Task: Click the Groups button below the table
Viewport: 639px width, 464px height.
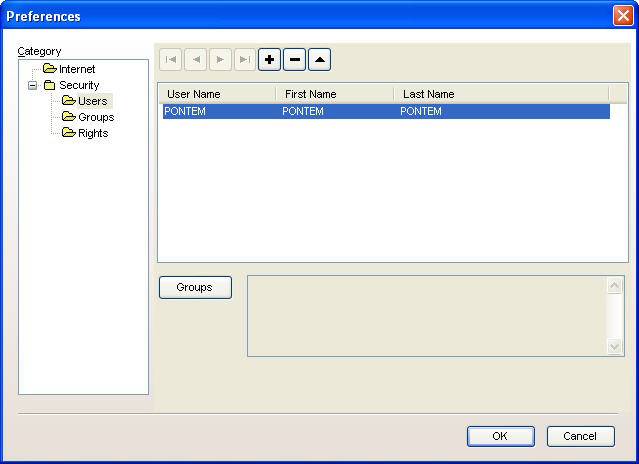Action: [195, 287]
